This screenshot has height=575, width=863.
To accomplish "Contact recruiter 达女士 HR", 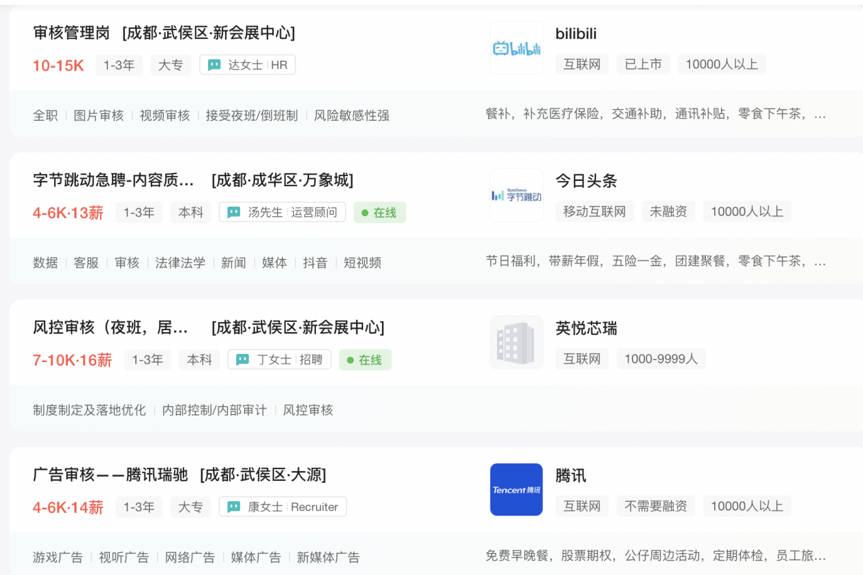I will tap(248, 65).
